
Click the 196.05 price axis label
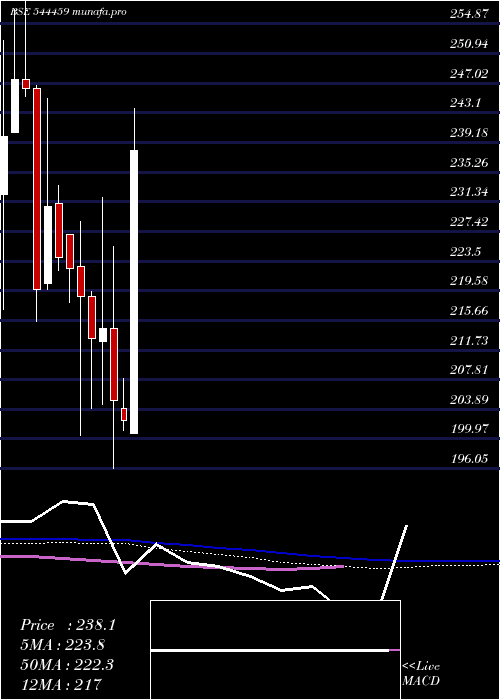(x=469, y=459)
